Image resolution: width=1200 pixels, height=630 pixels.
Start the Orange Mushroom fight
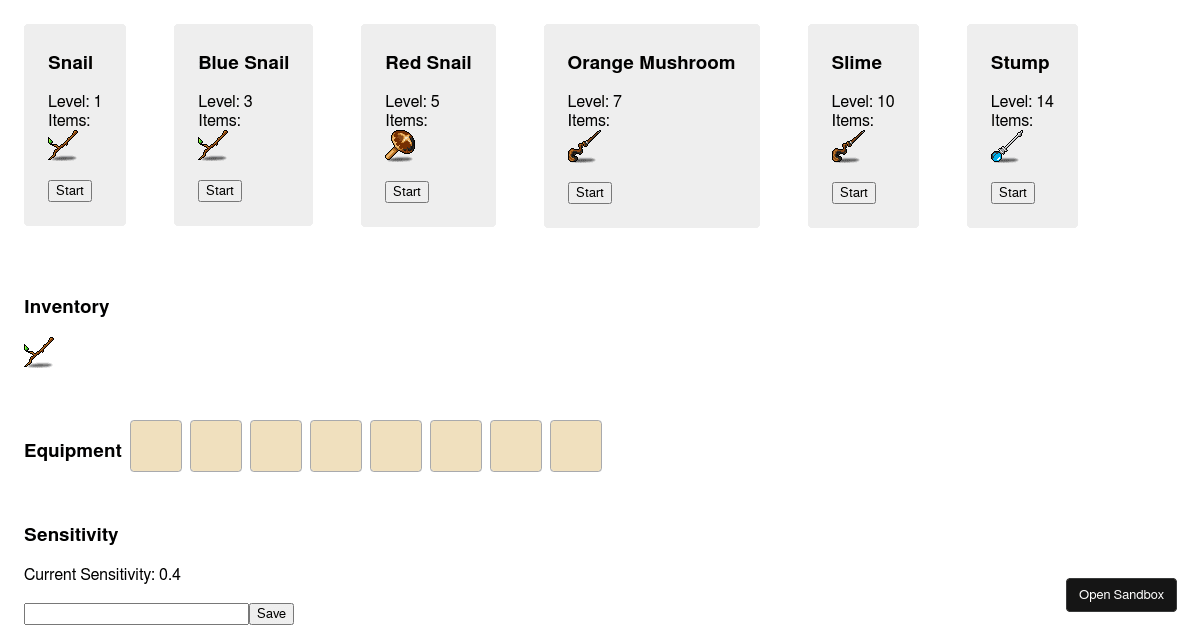click(x=589, y=192)
